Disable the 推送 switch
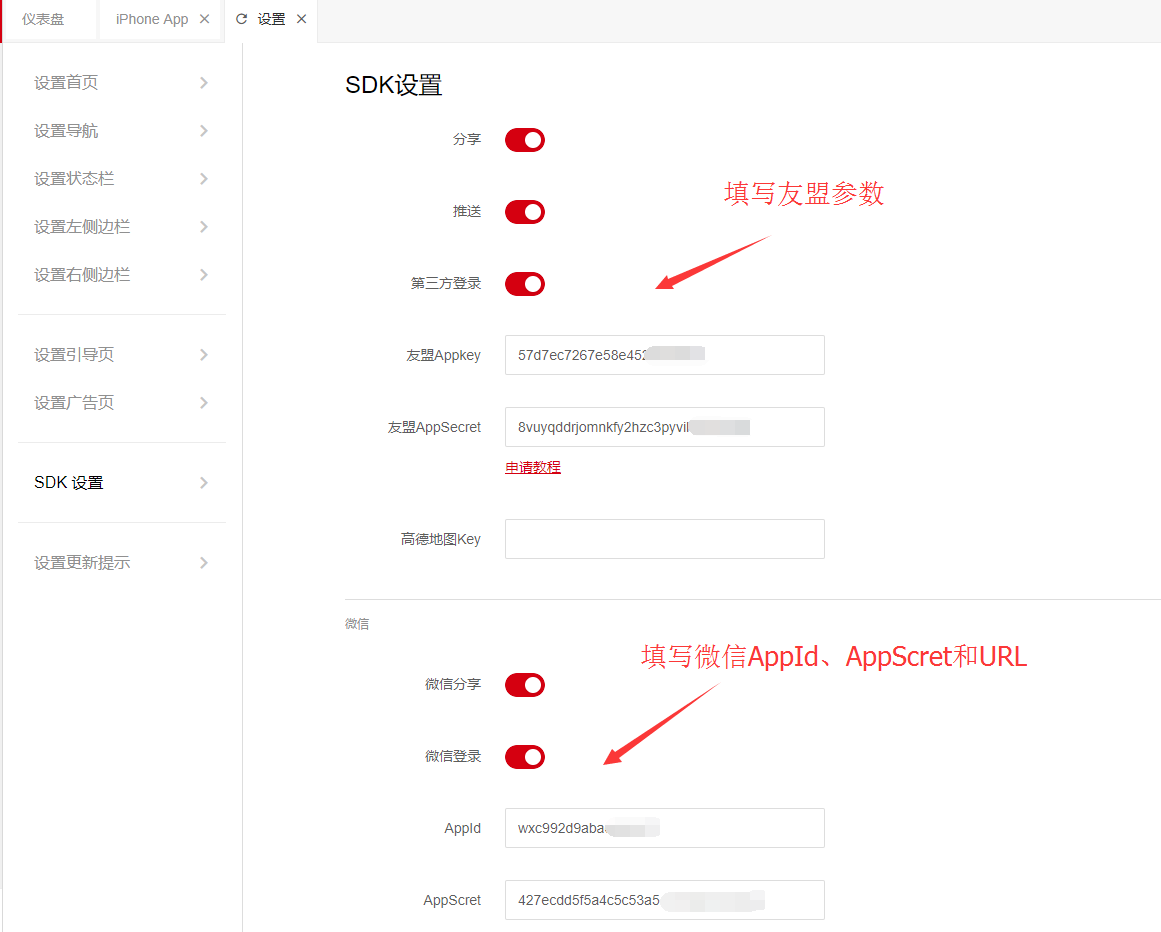1161x932 pixels. pos(524,212)
